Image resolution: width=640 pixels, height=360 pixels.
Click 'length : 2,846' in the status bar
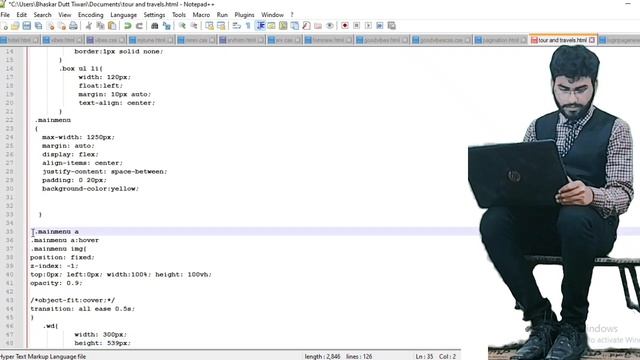(x=322, y=356)
